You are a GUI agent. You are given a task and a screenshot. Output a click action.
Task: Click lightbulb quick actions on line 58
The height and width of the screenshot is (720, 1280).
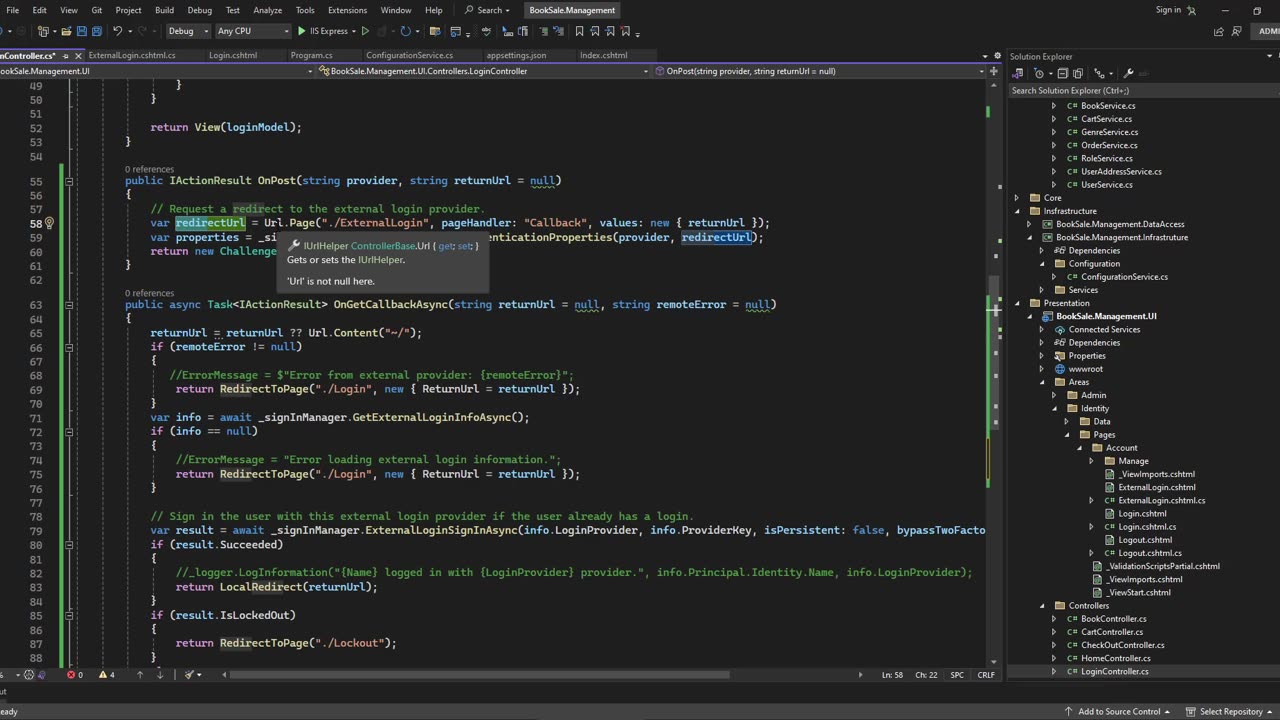pos(48,223)
